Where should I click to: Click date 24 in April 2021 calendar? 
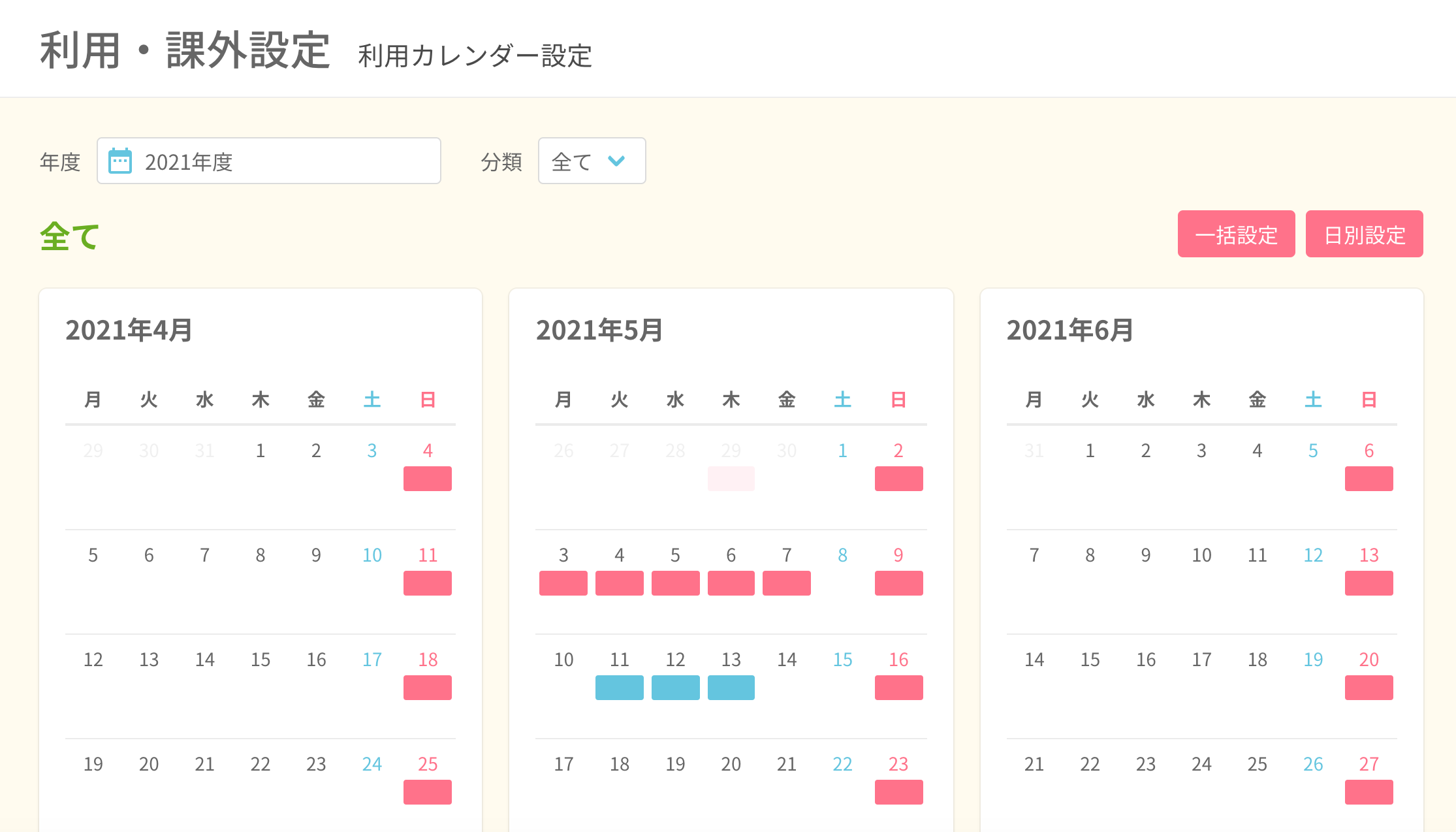click(x=372, y=764)
